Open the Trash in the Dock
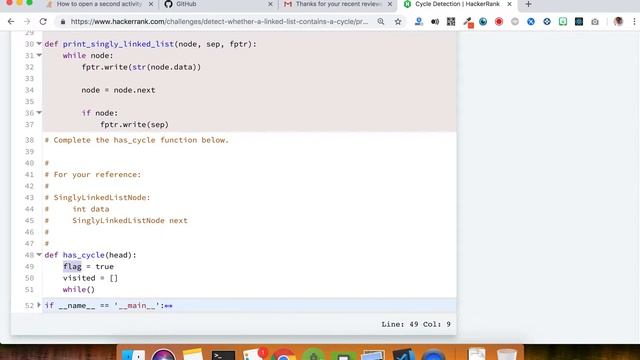This screenshot has height=360, width=640. click(x=507, y=354)
